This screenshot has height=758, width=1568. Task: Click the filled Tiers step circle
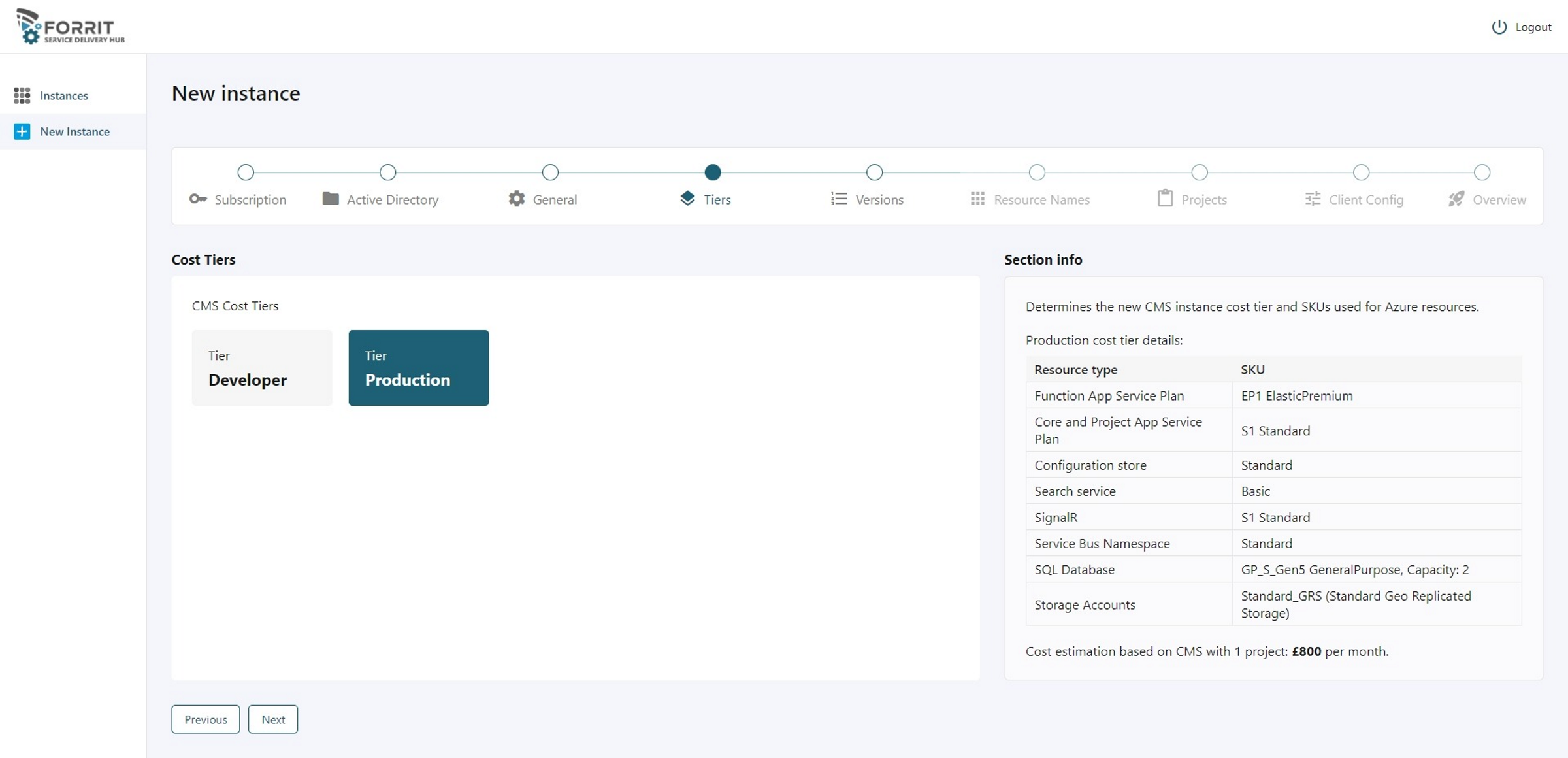click(x=713, y=173)
